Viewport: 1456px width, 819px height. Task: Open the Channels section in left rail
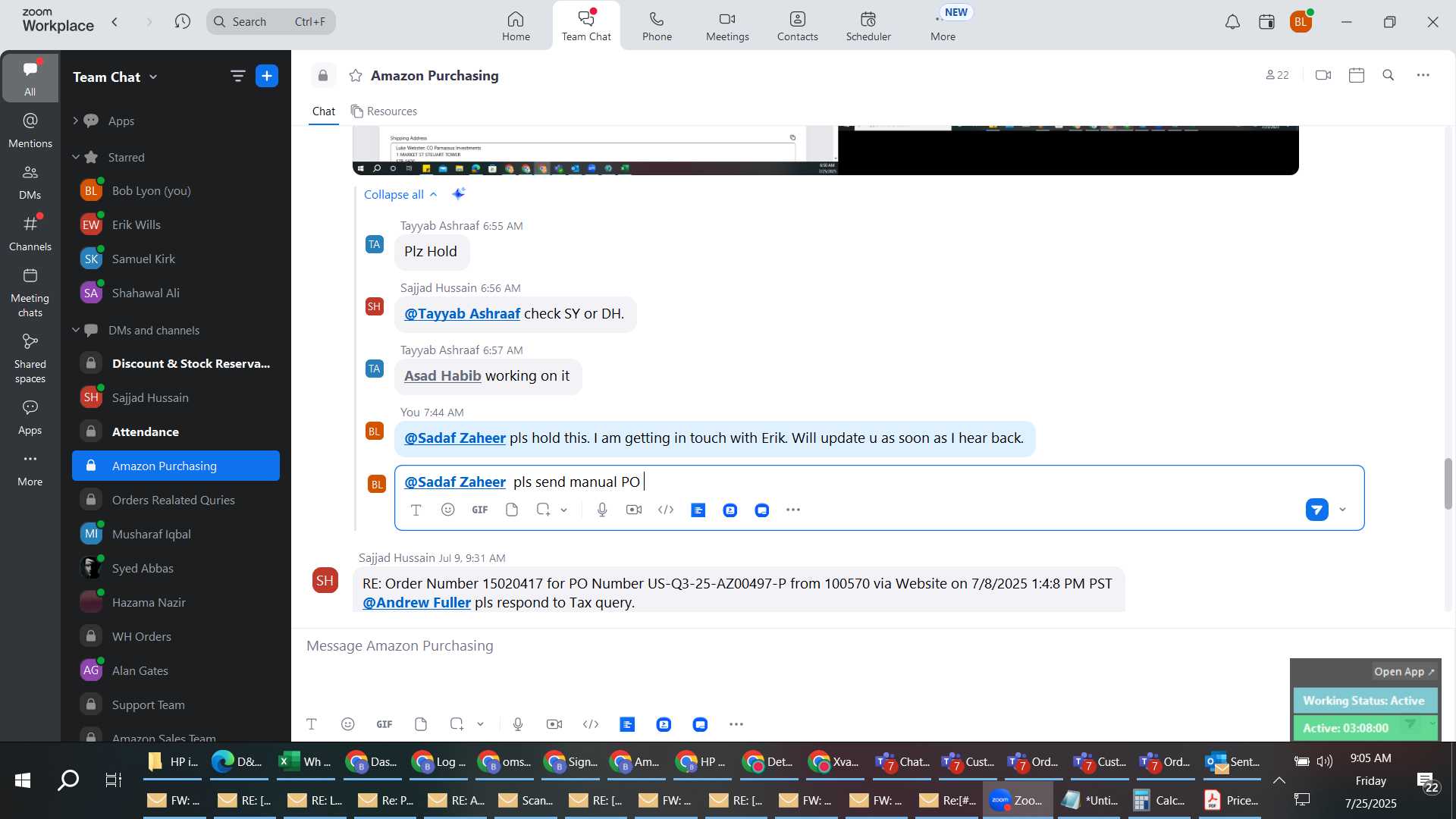point(30,234)
